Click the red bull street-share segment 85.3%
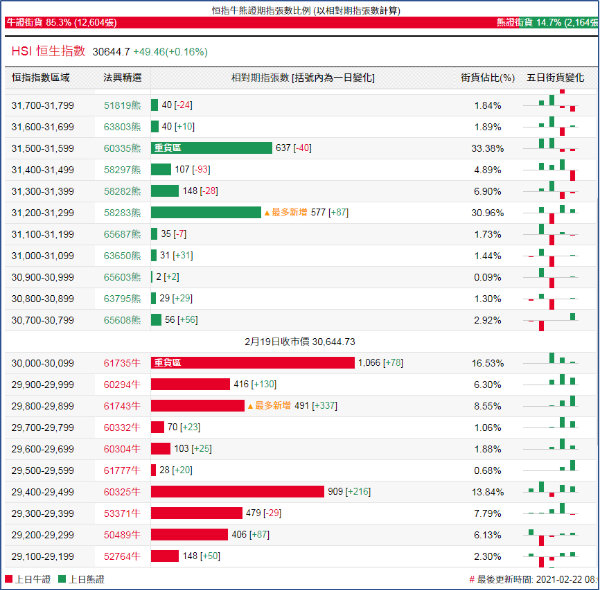Viewport: 600px width, 590px height. (x=262, y=23)
